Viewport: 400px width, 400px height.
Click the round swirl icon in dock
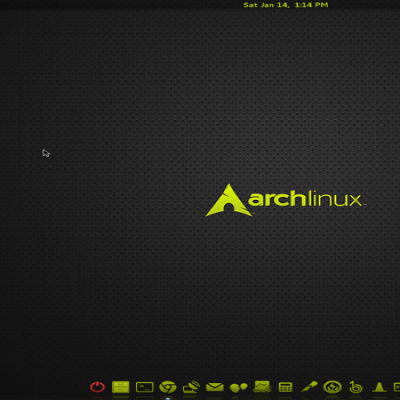332,387
